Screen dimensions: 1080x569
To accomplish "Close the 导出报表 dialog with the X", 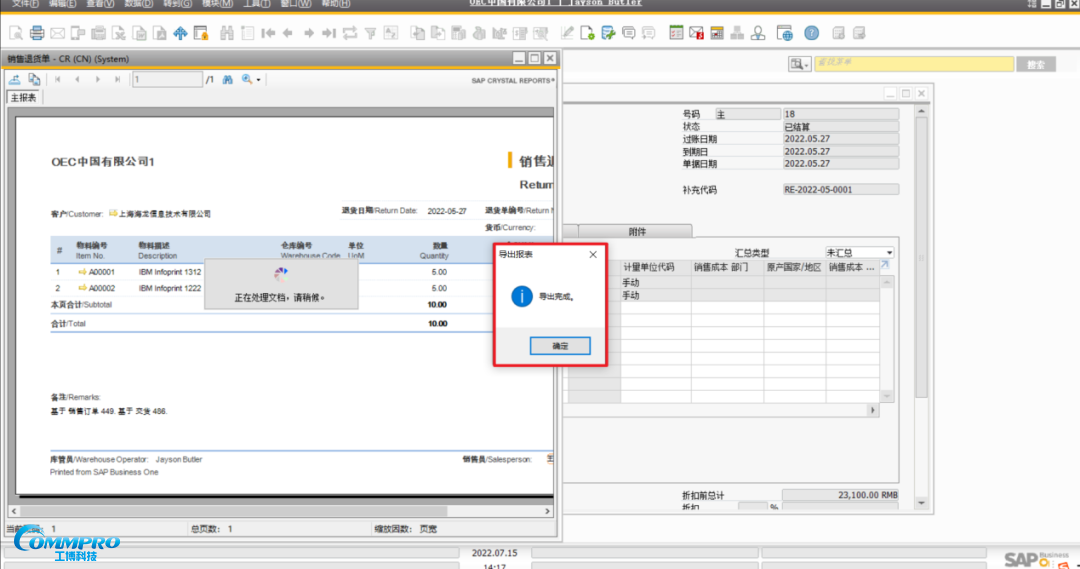I will pyautogui.click(x=592, y=255).
